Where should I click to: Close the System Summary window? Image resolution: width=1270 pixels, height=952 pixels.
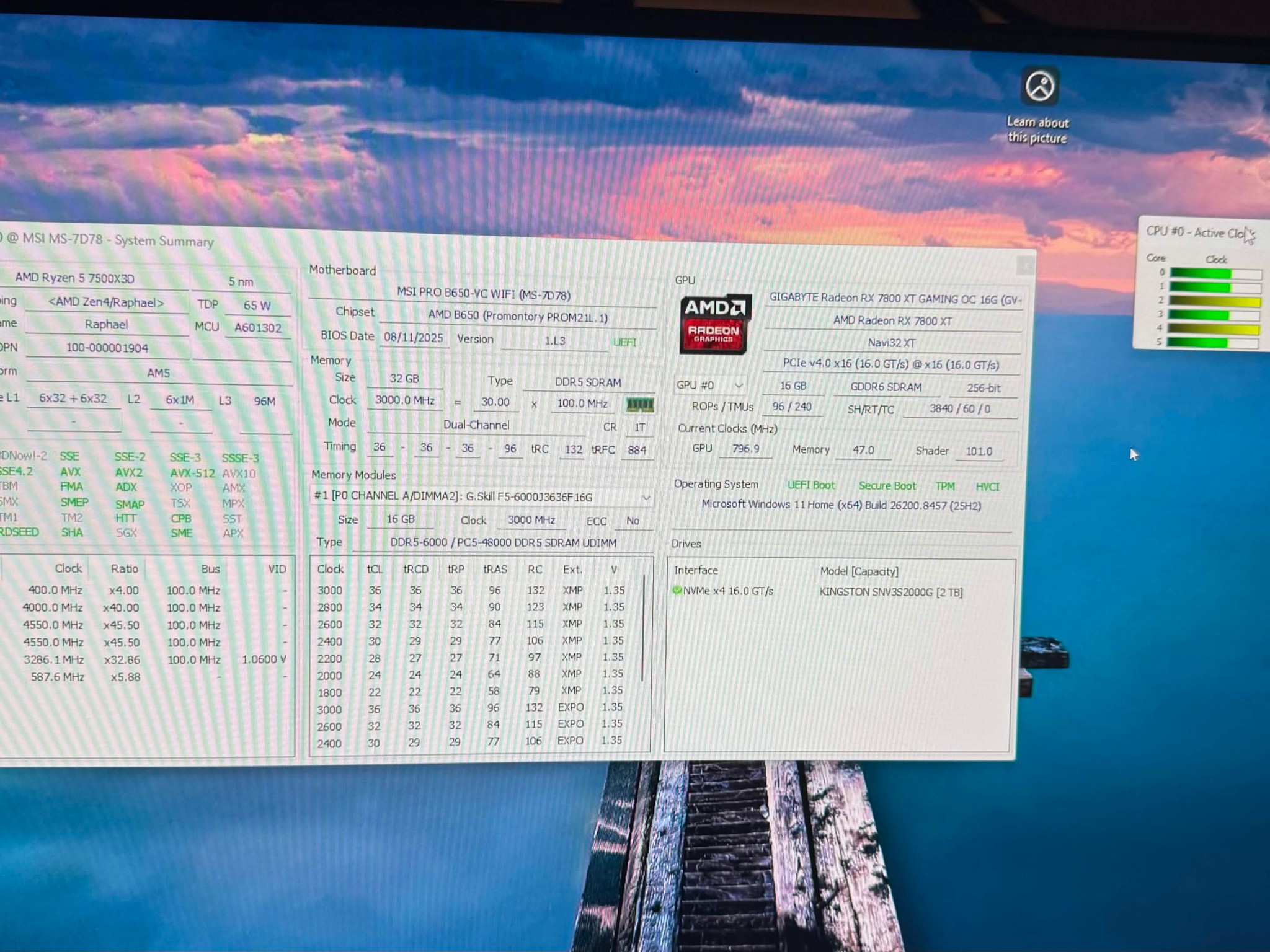(x=1026, y=265)
